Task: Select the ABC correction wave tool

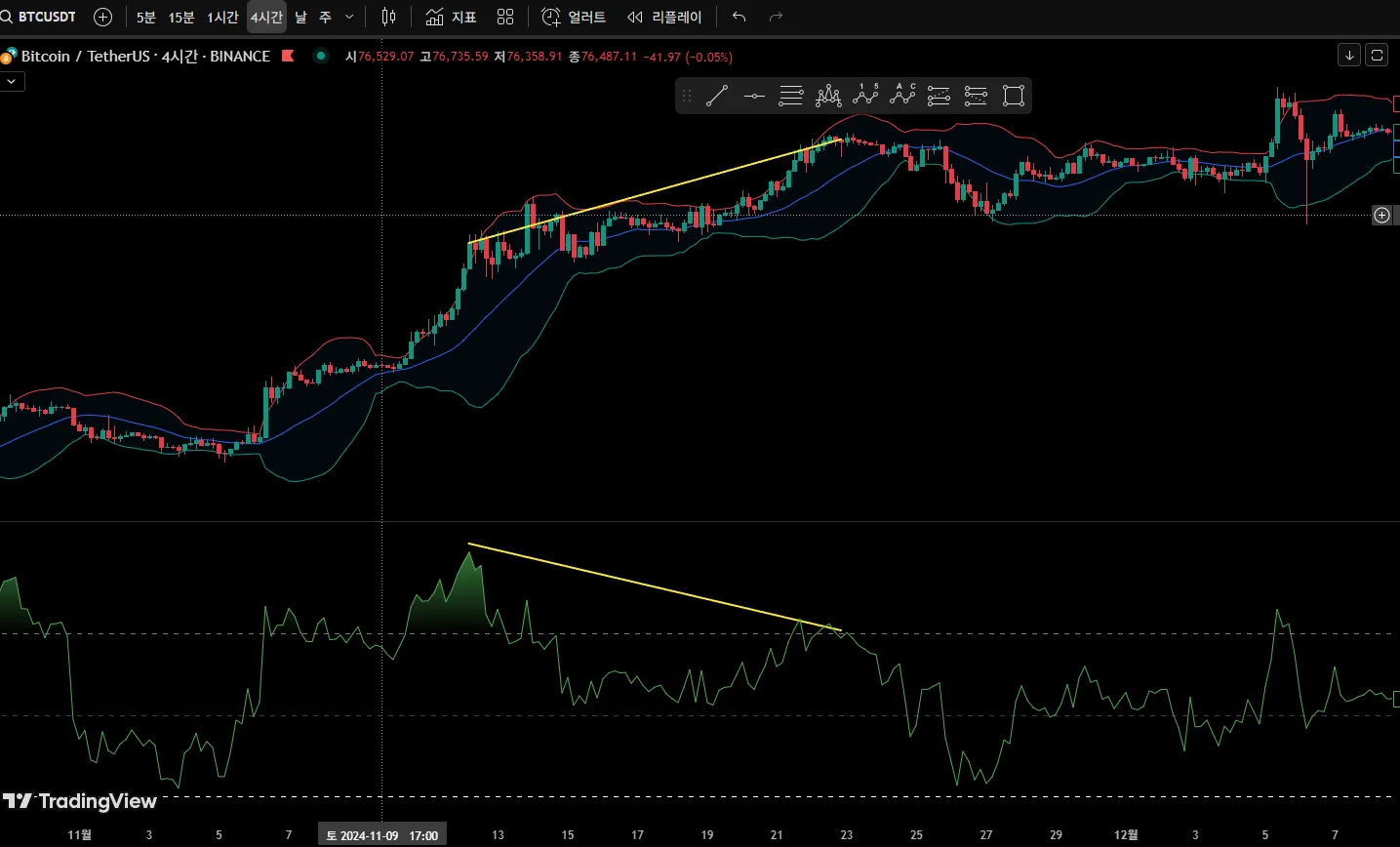Action: pyautogui.click(x=902, y=96)
